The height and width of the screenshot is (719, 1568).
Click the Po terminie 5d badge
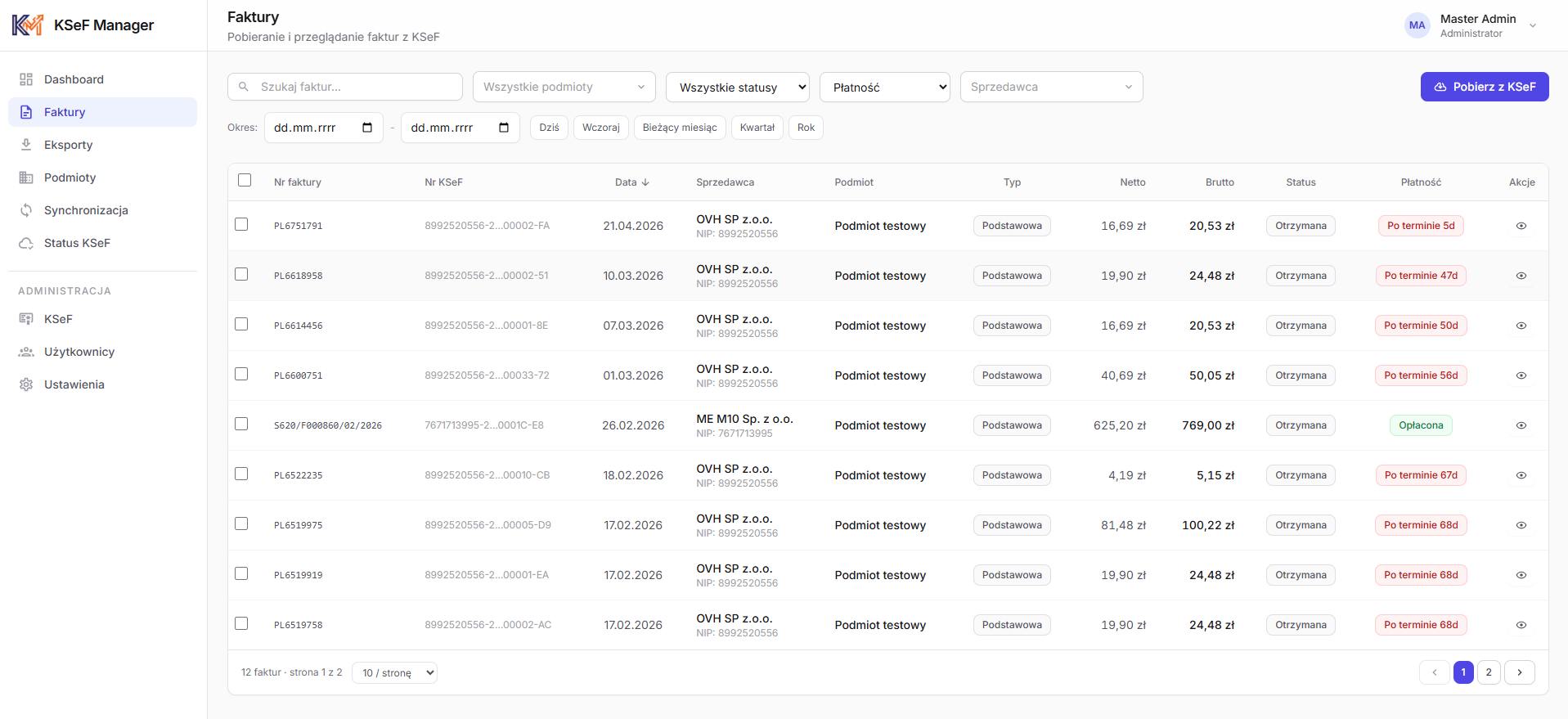point(1421,226)
